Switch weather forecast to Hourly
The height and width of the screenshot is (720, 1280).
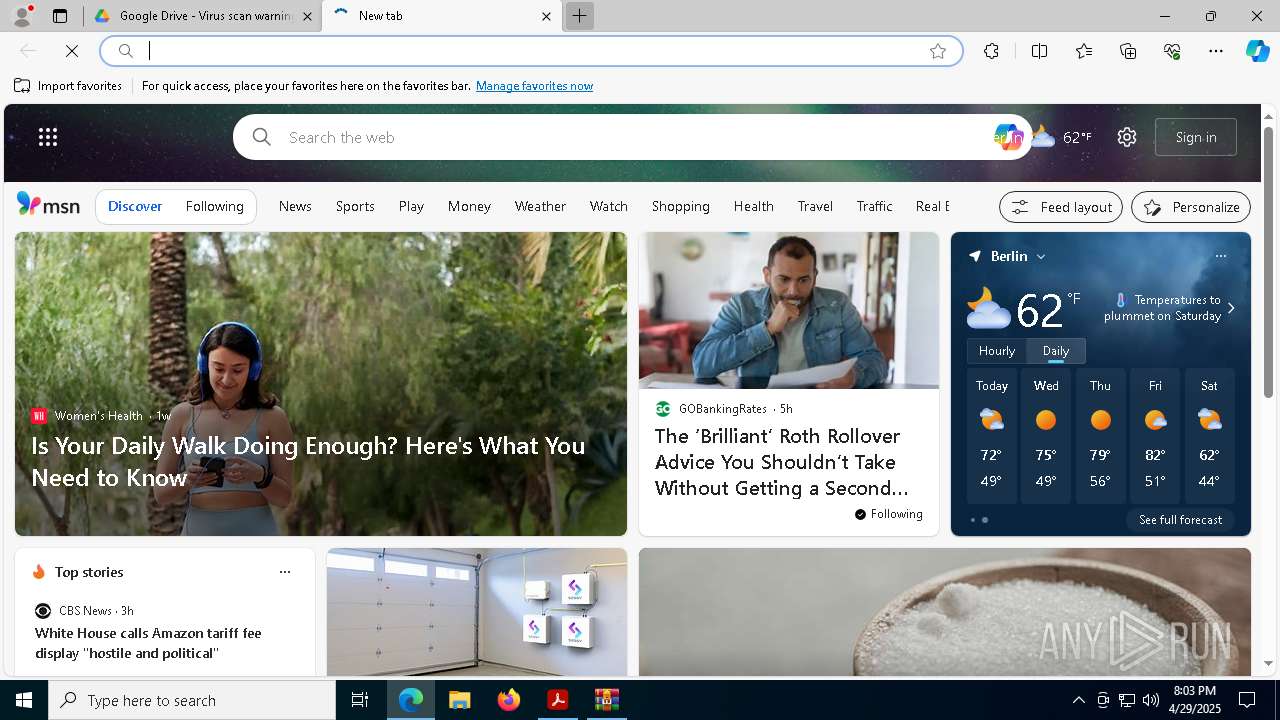click(996, 351)
